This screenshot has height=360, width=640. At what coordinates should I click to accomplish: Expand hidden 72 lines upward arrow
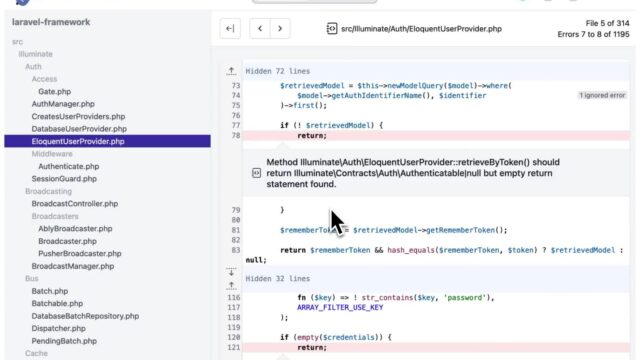click(231, 71)
